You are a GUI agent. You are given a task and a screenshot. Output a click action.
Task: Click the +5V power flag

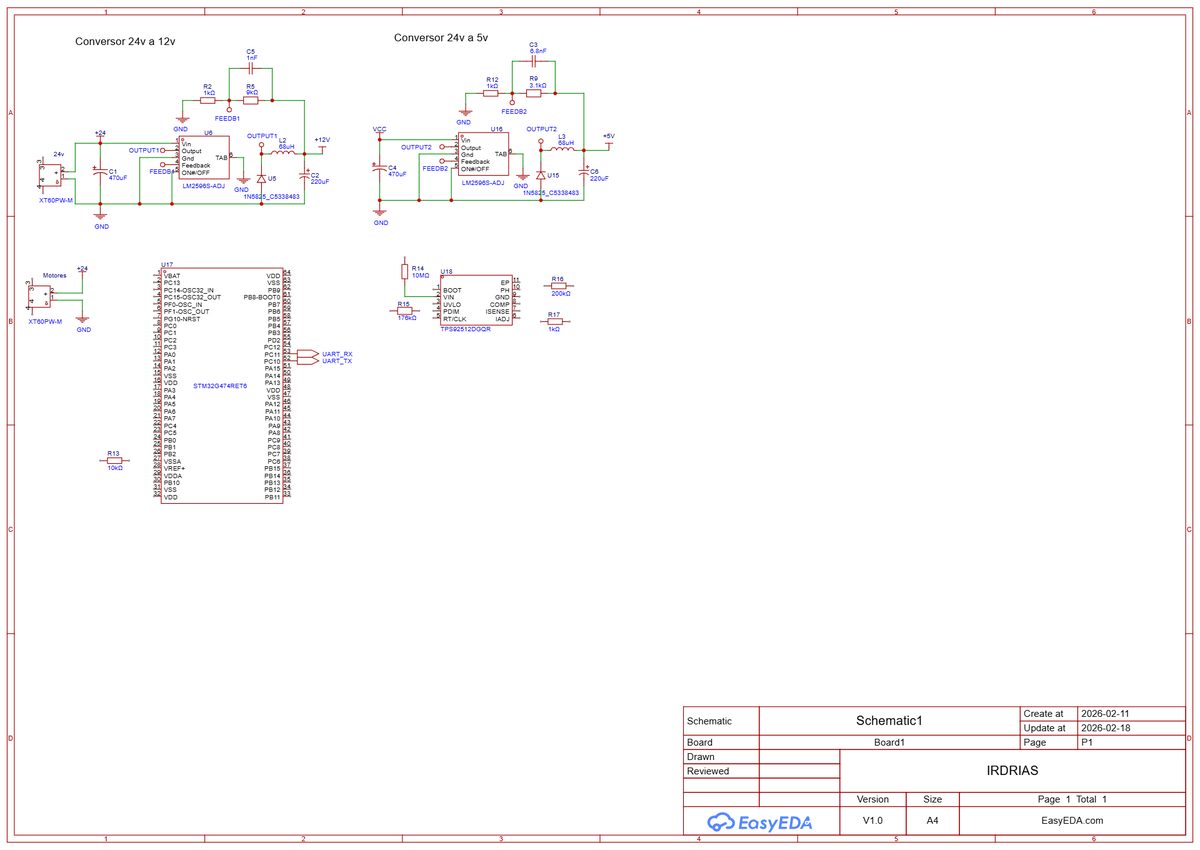click(x=608, y=141)
